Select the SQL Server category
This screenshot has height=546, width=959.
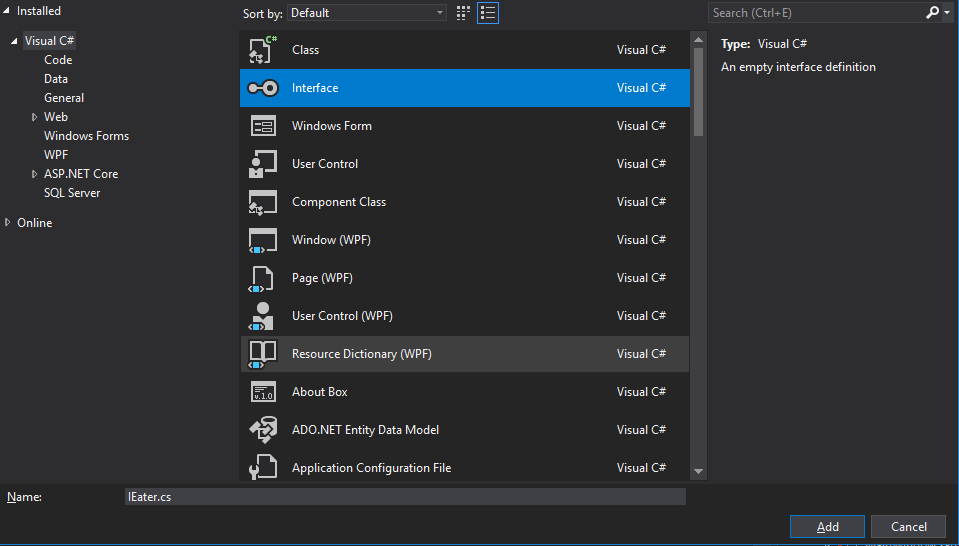(x=72, y=193)
